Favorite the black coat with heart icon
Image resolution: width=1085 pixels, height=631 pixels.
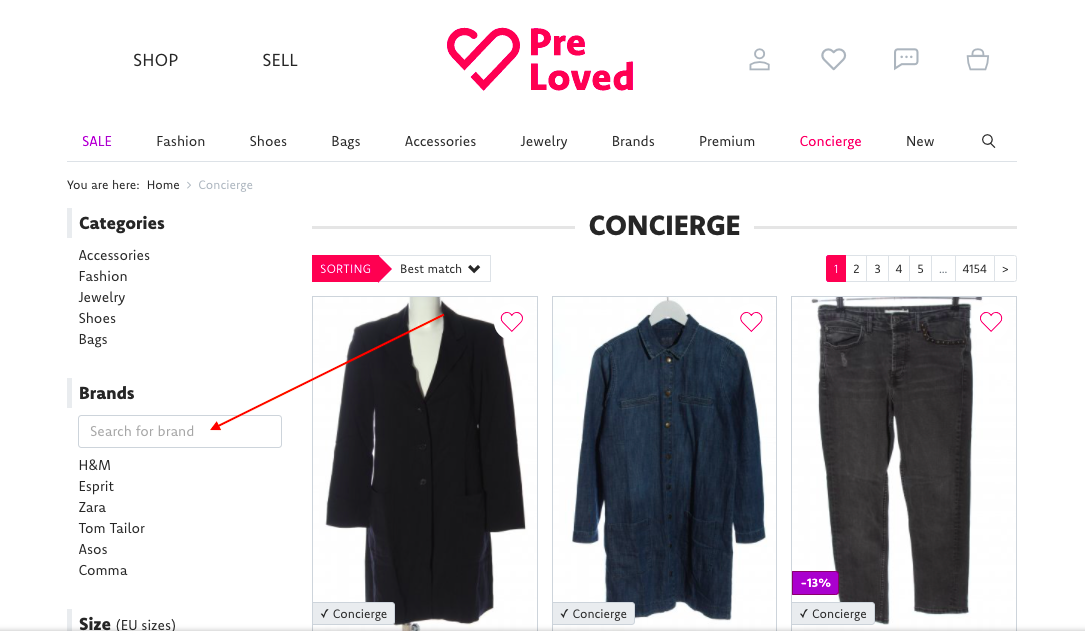(511, 321)
